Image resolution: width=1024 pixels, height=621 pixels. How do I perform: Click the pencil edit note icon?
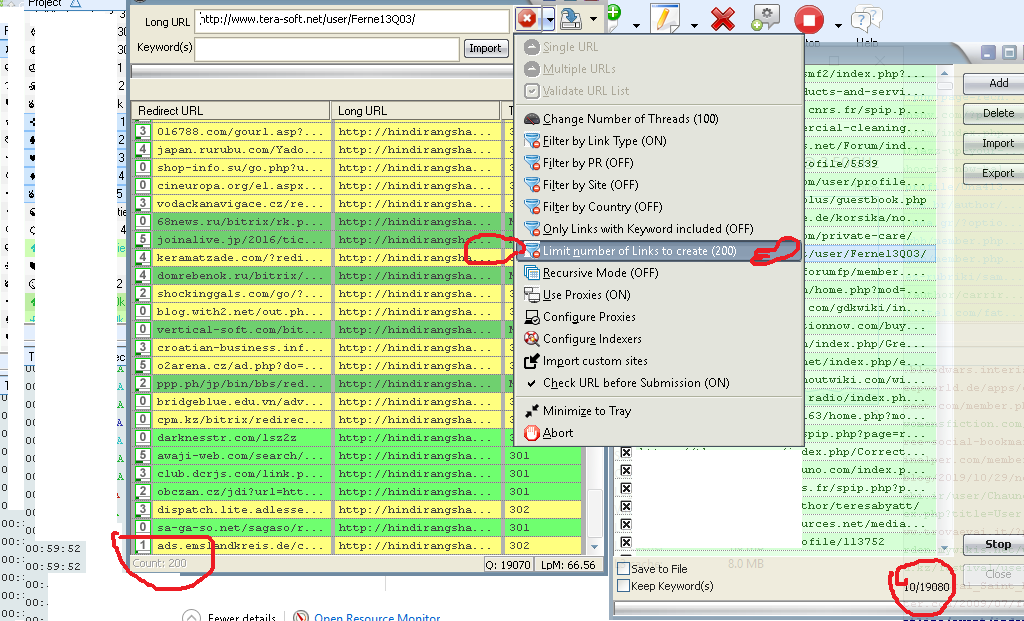pos(665,18)
